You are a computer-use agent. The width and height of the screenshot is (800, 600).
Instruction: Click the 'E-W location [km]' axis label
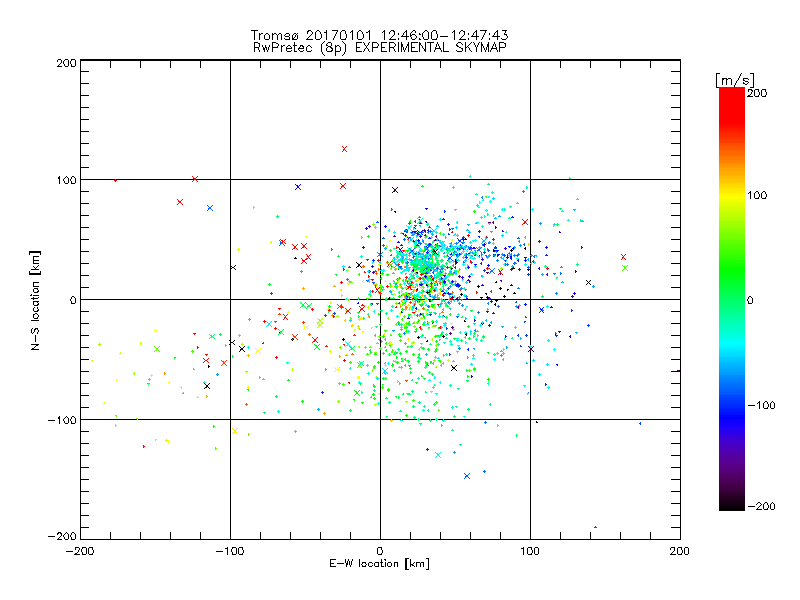point(379,563)
